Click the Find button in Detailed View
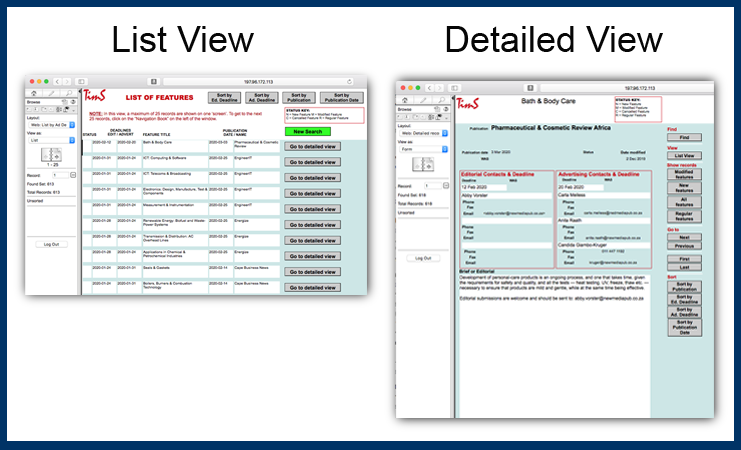This screenshot has width=741, height=450. pyautogui.click(x=684, y=137)
